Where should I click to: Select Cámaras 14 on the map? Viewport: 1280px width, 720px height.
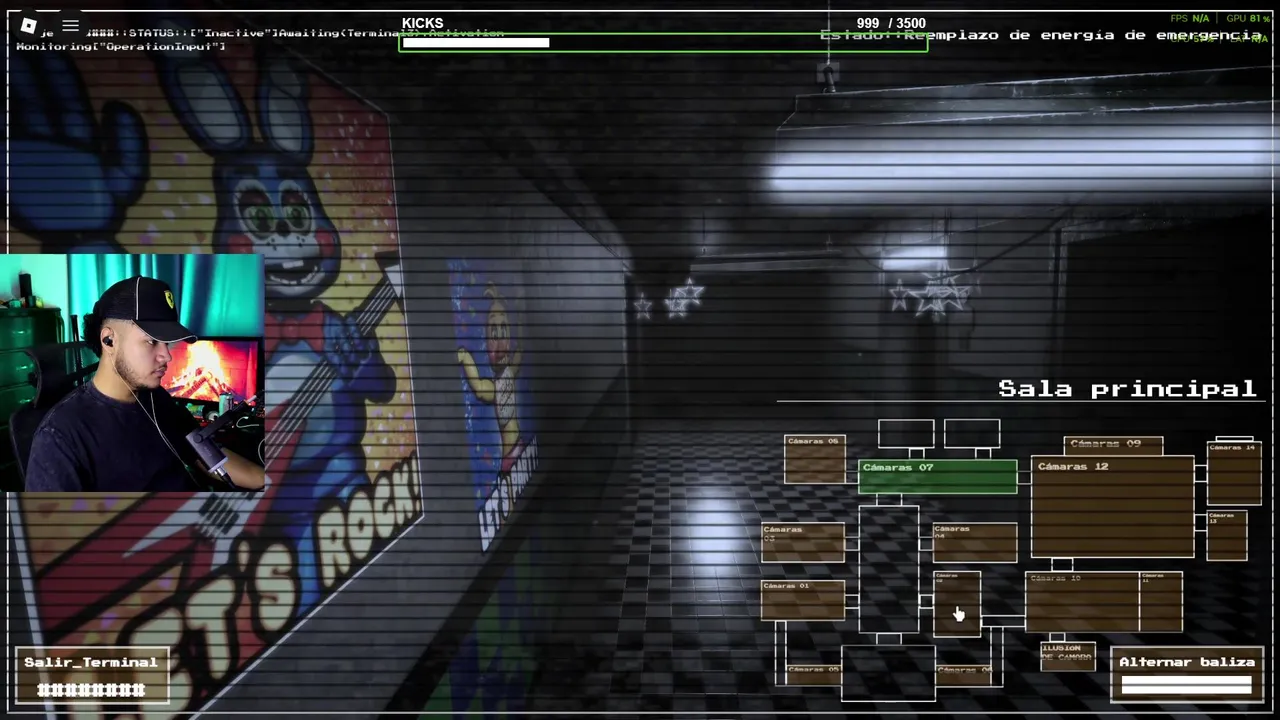coord(1234,471)
